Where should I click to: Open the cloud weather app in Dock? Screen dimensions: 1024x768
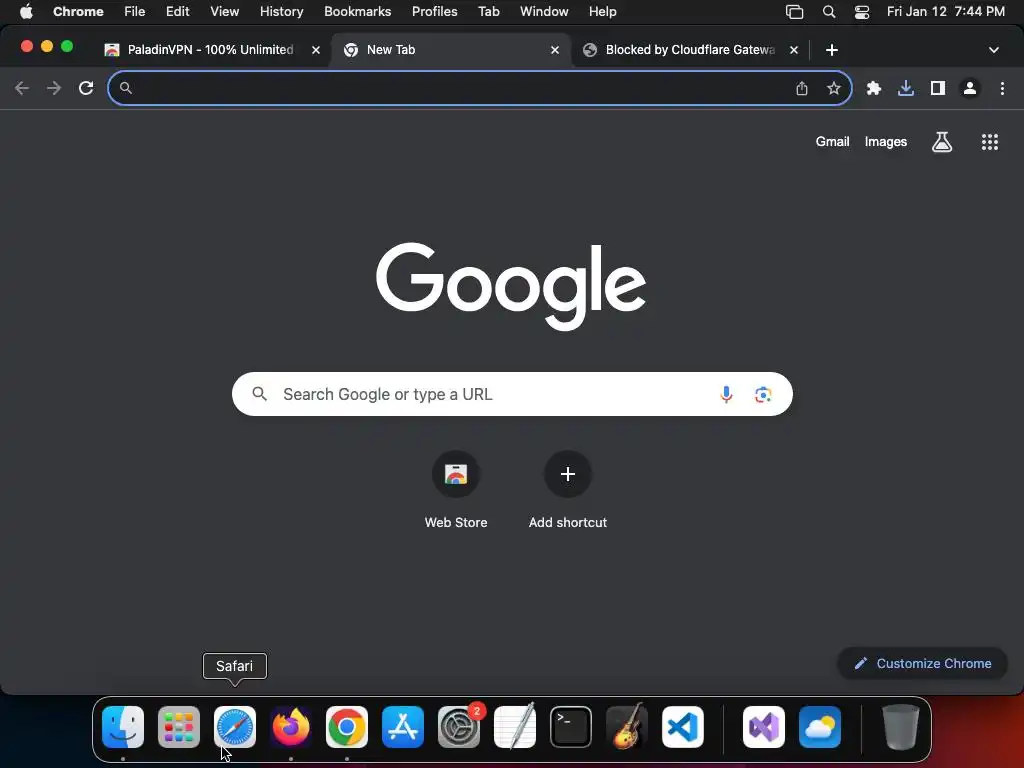(820, 727)
